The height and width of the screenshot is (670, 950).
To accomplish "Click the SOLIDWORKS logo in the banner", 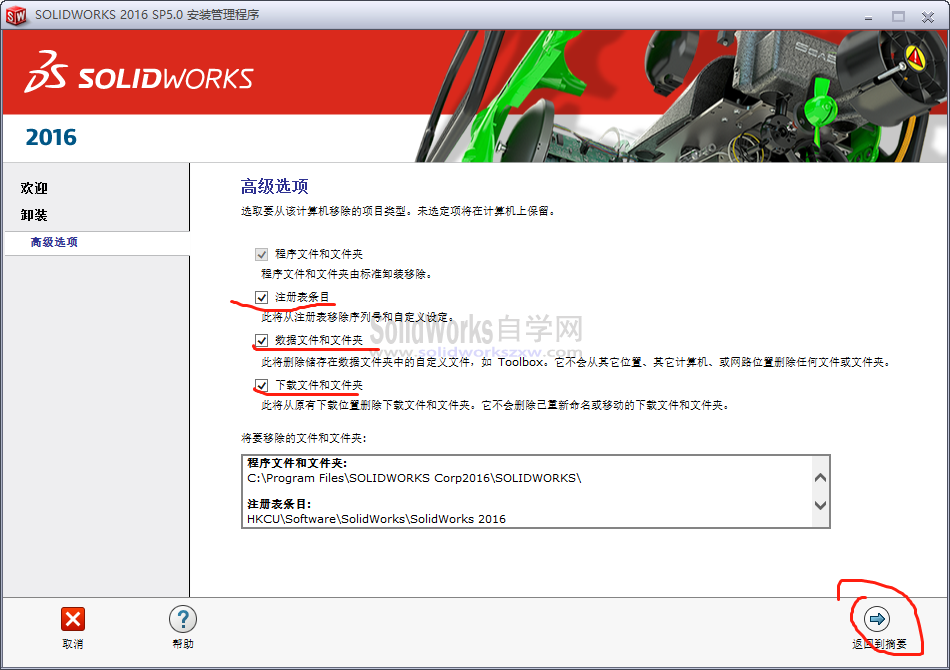I will click(x=138, y=76).
